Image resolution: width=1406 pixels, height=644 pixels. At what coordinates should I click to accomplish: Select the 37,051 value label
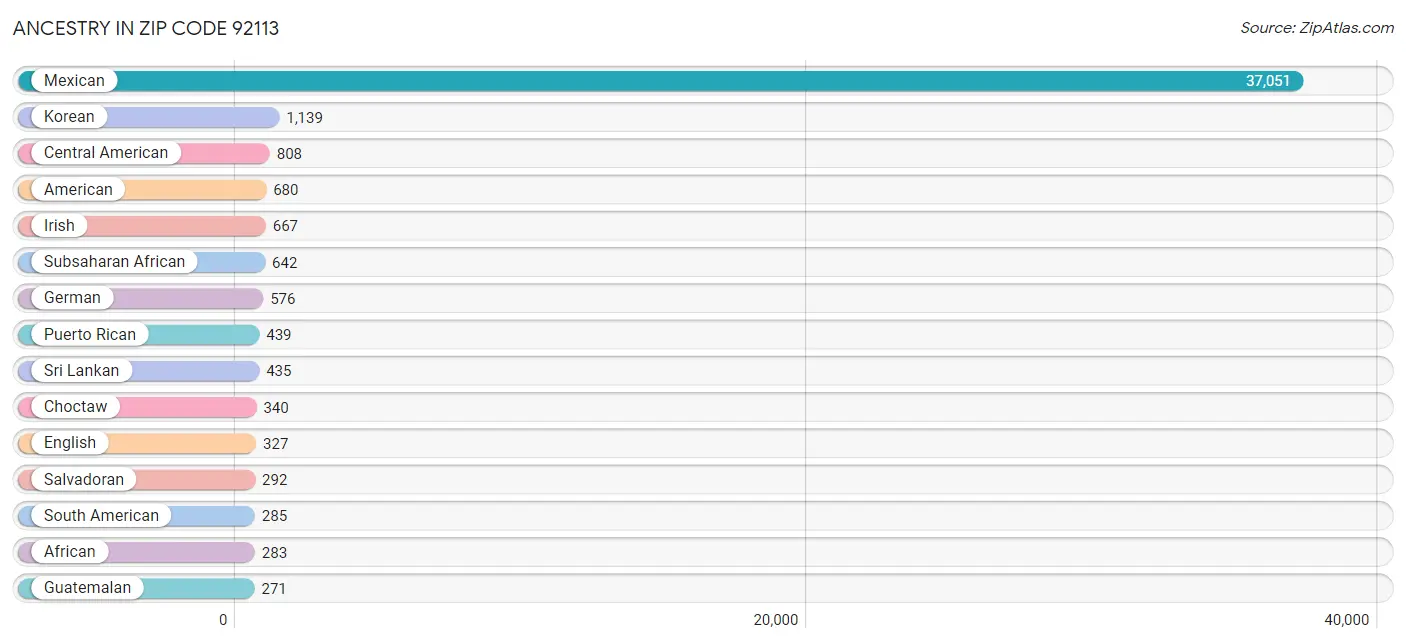click(1268, 80)
